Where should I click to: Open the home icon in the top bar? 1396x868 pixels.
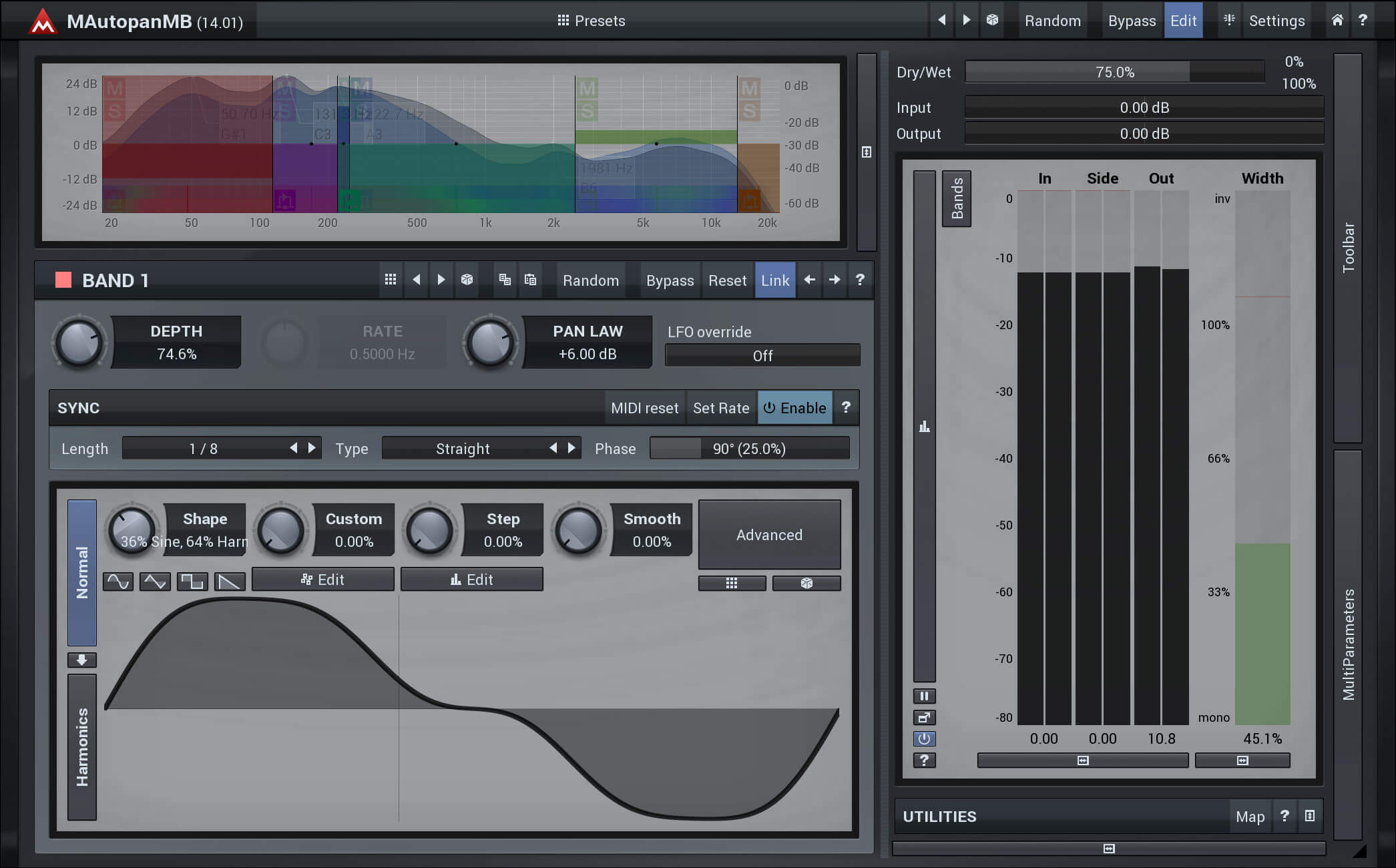(1337, 20)
